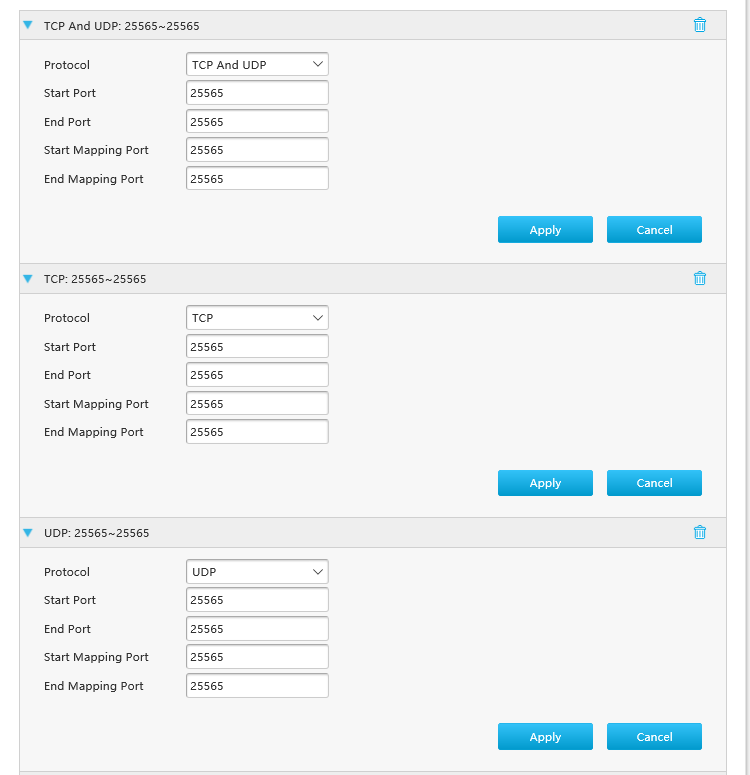The image size is (750, 775).
Task: Focus Start Mapping Port field in UDP rule
Action: (257, 657)
